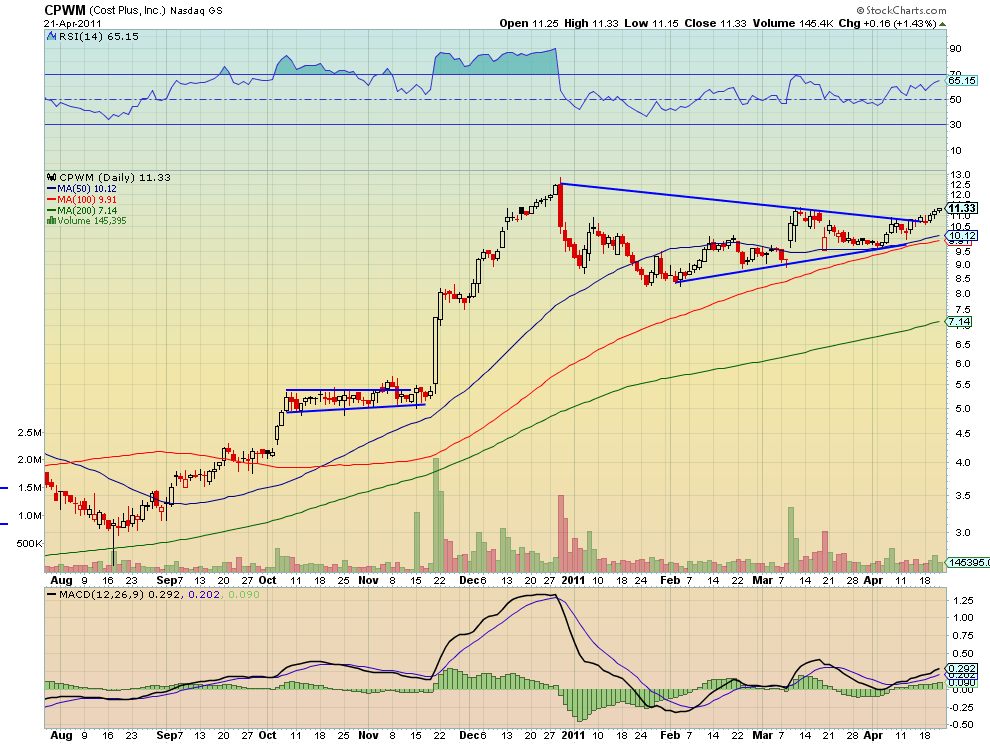Click the 0.292 MACD tag on right axis
This screenshot has height=744, width=990.
coord(962,668)
